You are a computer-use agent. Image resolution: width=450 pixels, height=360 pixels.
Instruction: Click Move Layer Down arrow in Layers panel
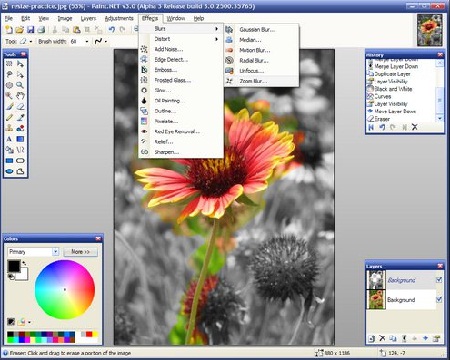(x=425, y=338)
